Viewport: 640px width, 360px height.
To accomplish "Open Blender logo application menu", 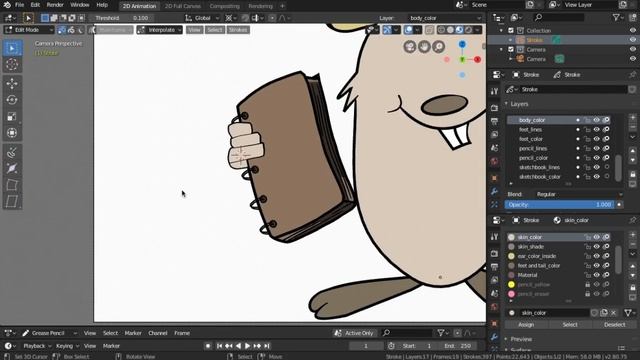I will [x=7, y=5].
